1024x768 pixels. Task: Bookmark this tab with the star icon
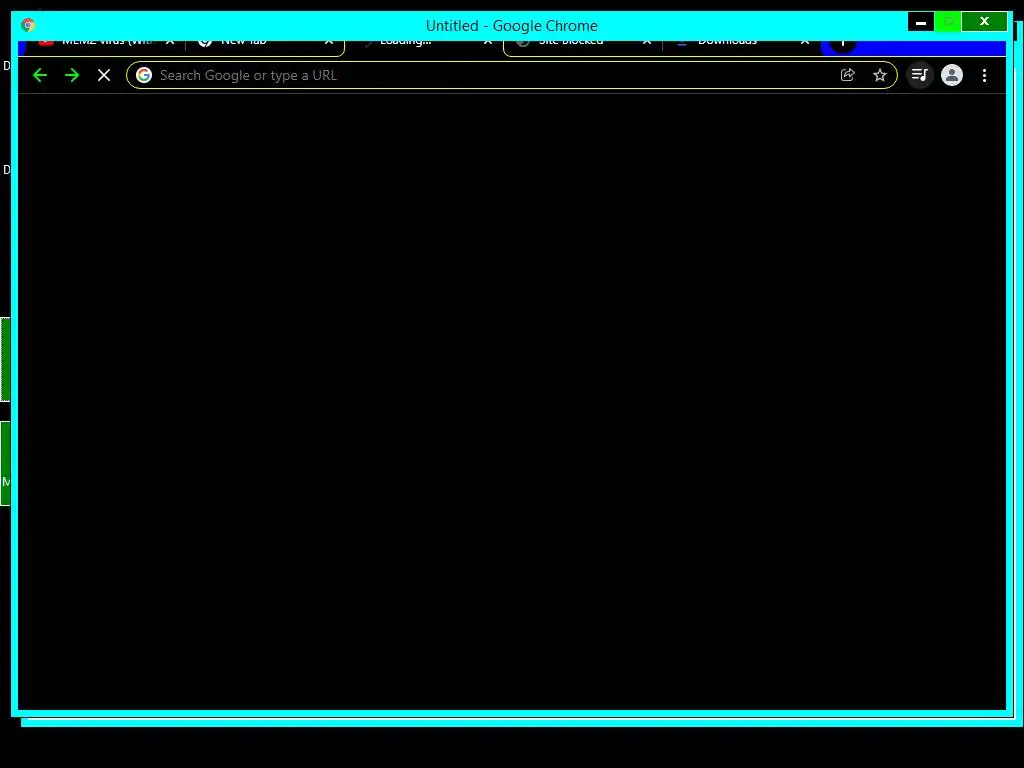(880, 75)
